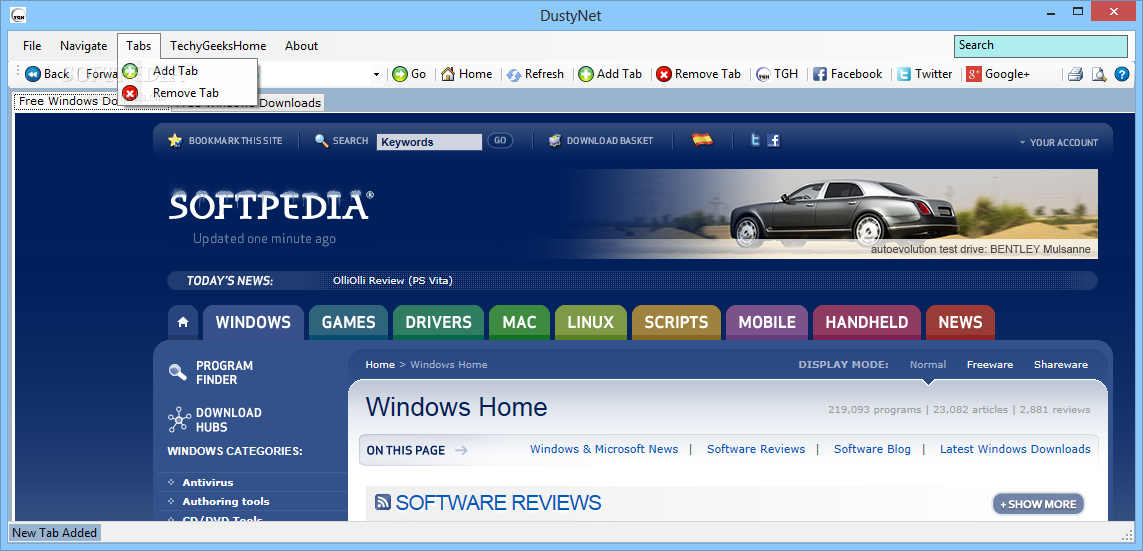
Task: Open the MAC section tab
Action: pyautogui.click(x=519, y=322)
